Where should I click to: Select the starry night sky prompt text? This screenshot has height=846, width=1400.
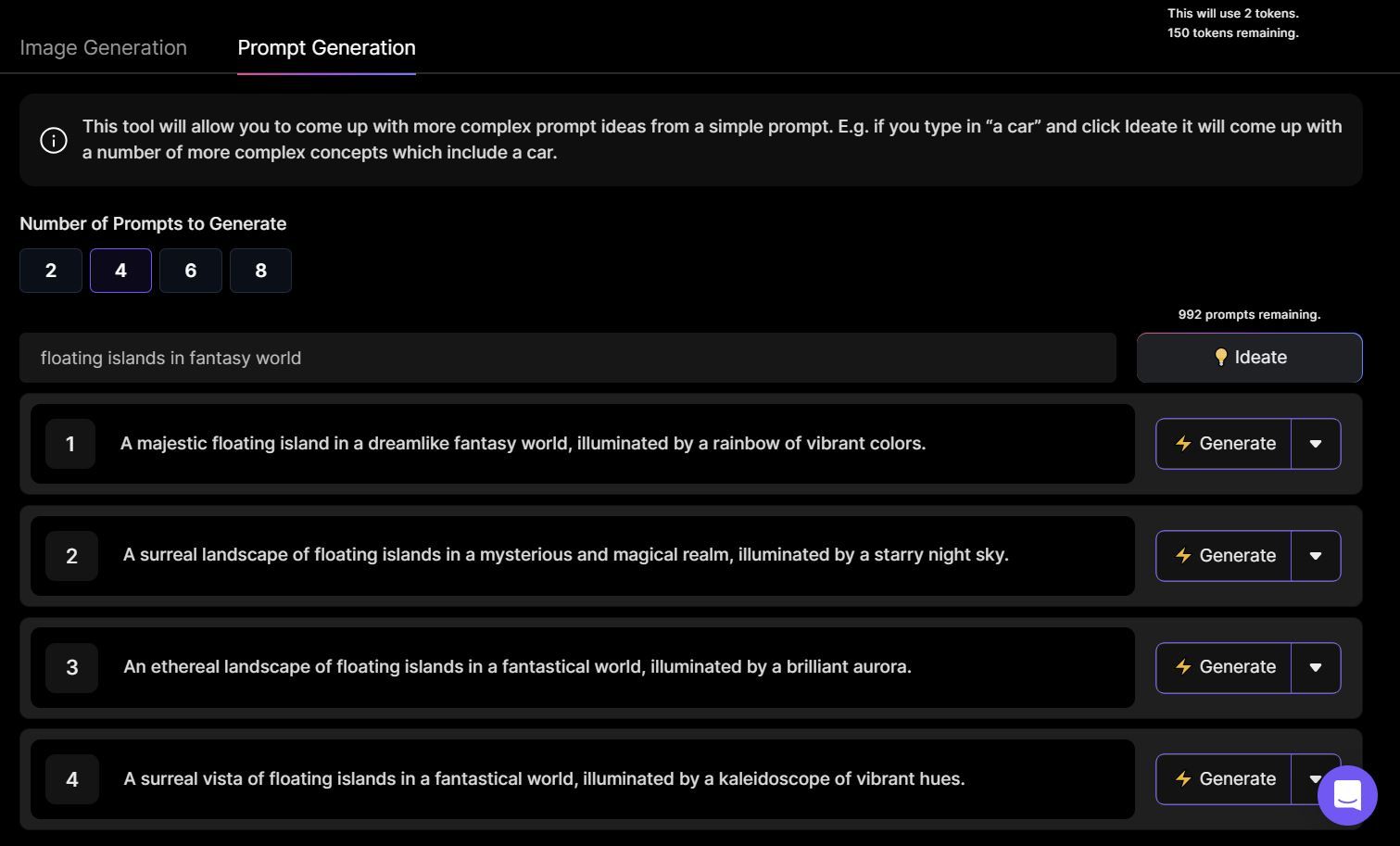pyautogui.click(x=565, y=555)
